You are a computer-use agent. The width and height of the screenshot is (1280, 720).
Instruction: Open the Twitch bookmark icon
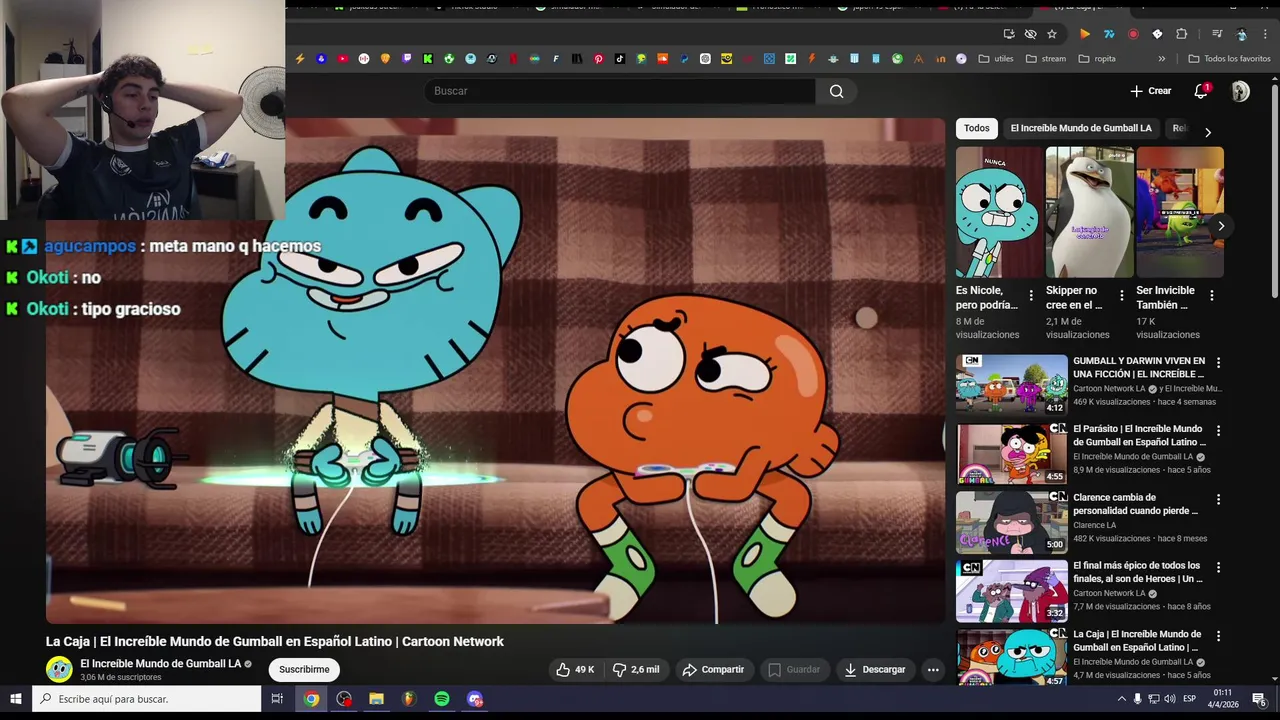tap(406, 59)
